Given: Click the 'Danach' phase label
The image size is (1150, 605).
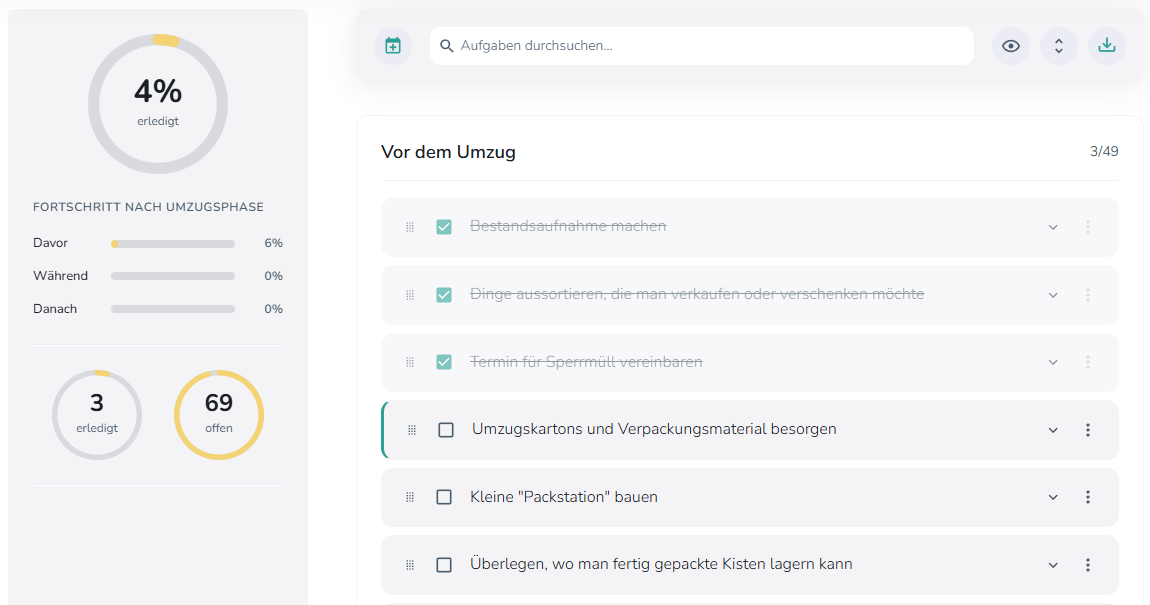Looking at the screenshot, I should (x=55, y=309).
